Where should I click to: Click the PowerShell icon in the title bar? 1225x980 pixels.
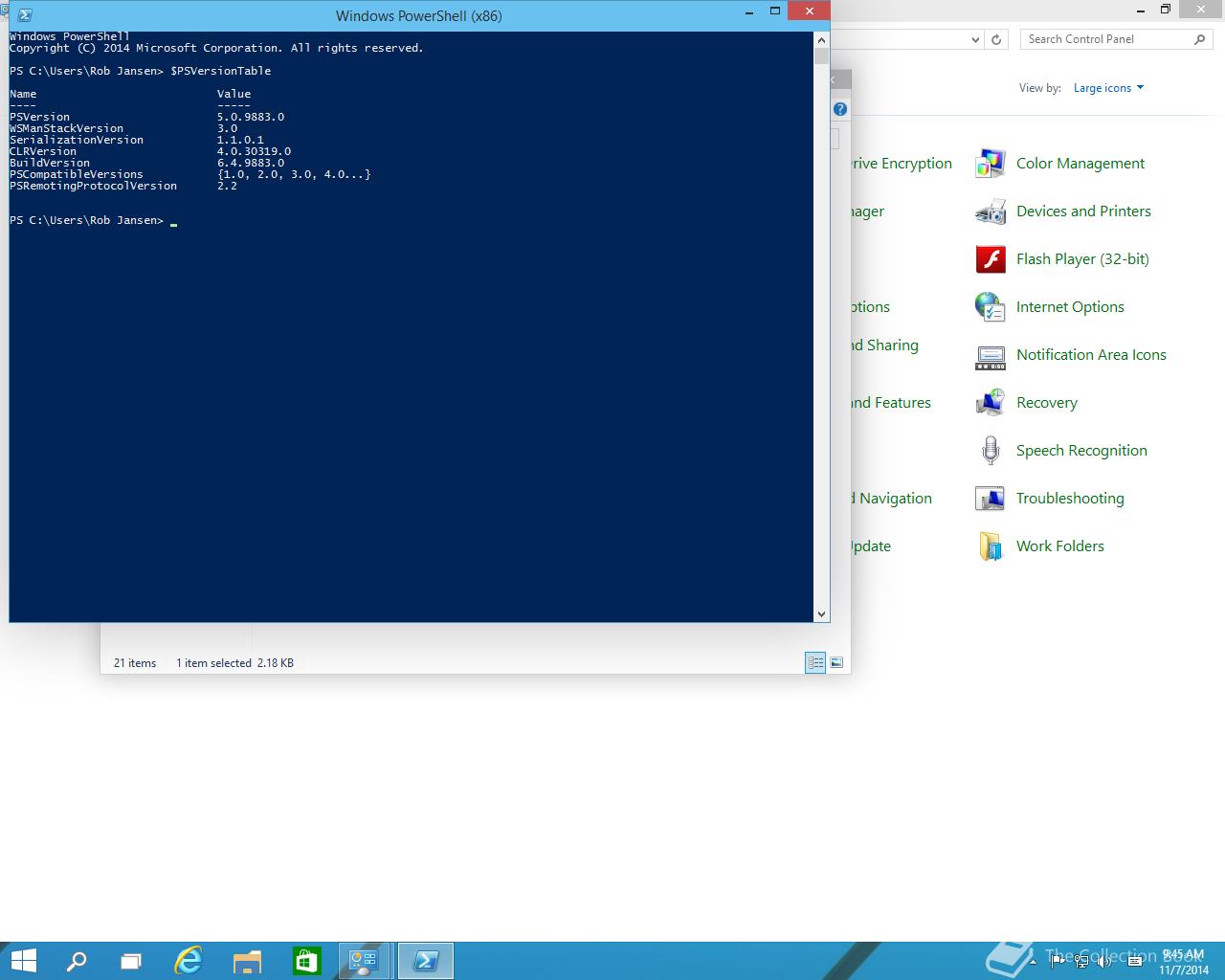(x=25, y=15)
